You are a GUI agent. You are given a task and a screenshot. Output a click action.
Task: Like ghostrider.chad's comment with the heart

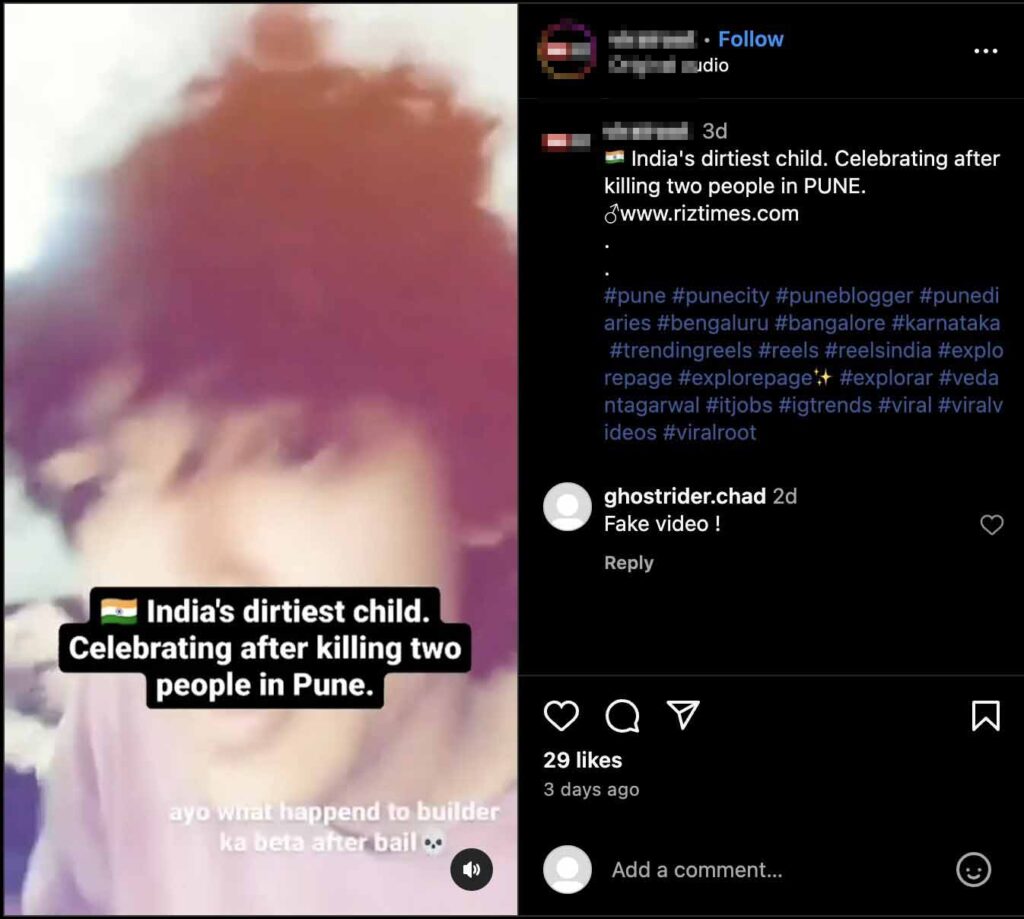[991, 524]
